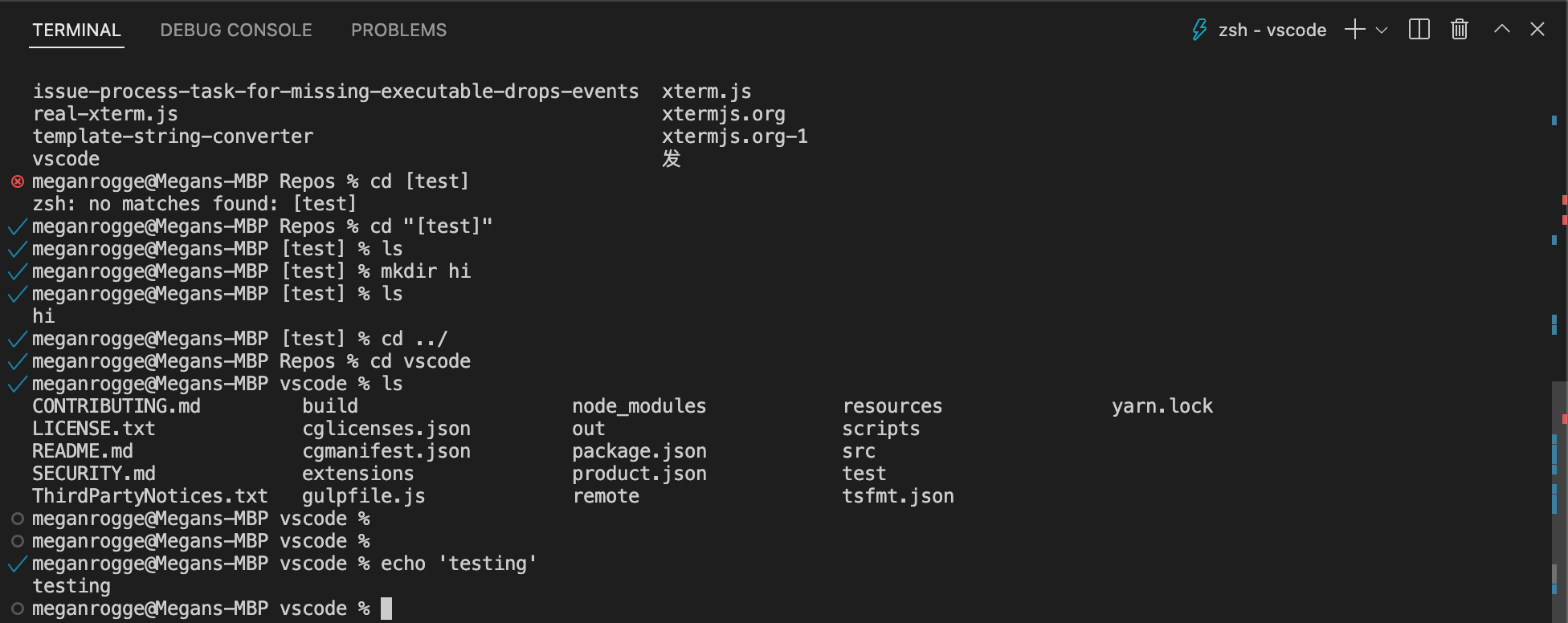Open the PROBLEMS tab
Viewport: 1568px width, 623px height.
pyautogui.click(x=398, y=30)
